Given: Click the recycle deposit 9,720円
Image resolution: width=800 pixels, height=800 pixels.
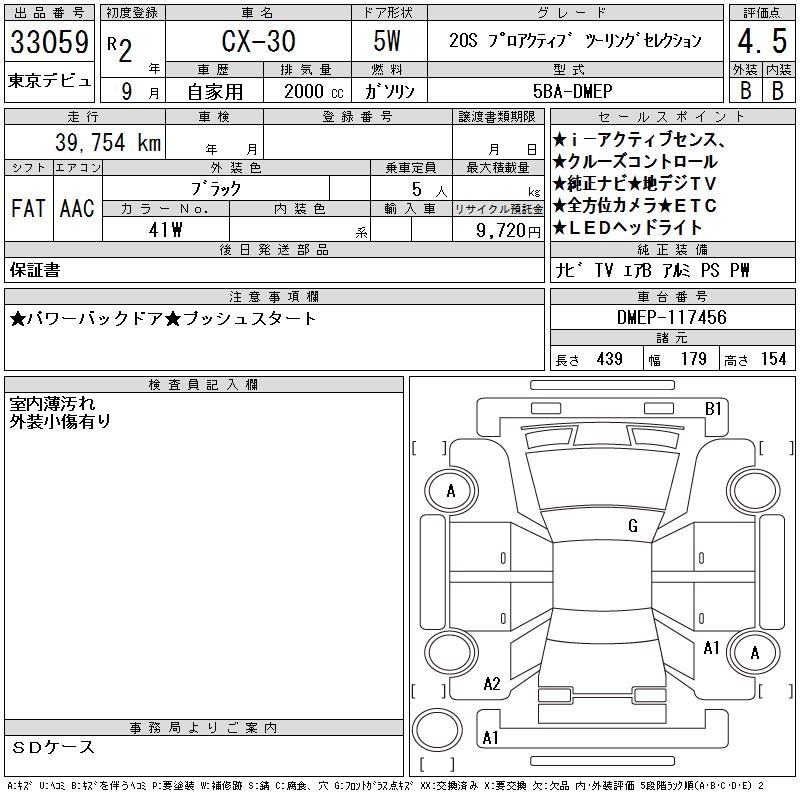Looking at the screenshot, I should (508, 231).
